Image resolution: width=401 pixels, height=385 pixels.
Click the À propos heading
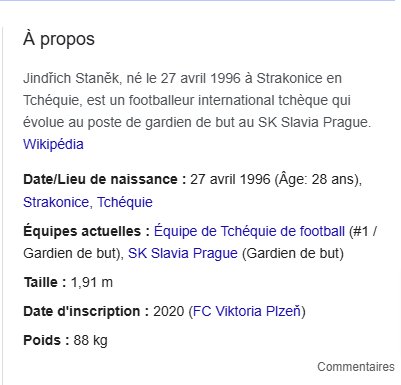click(59, 39)
